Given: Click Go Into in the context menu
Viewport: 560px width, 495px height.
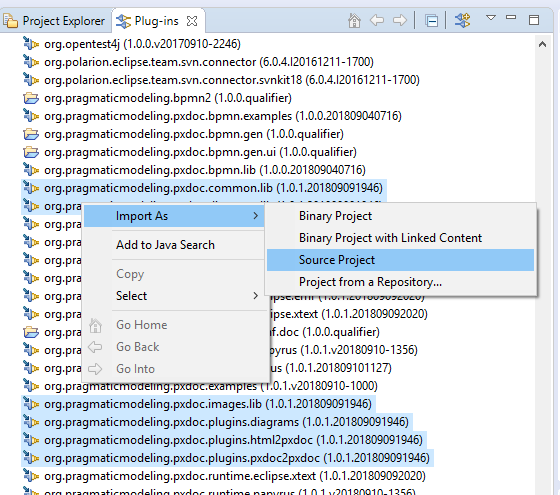Looking at the screenshot, I should coord(135,369).
